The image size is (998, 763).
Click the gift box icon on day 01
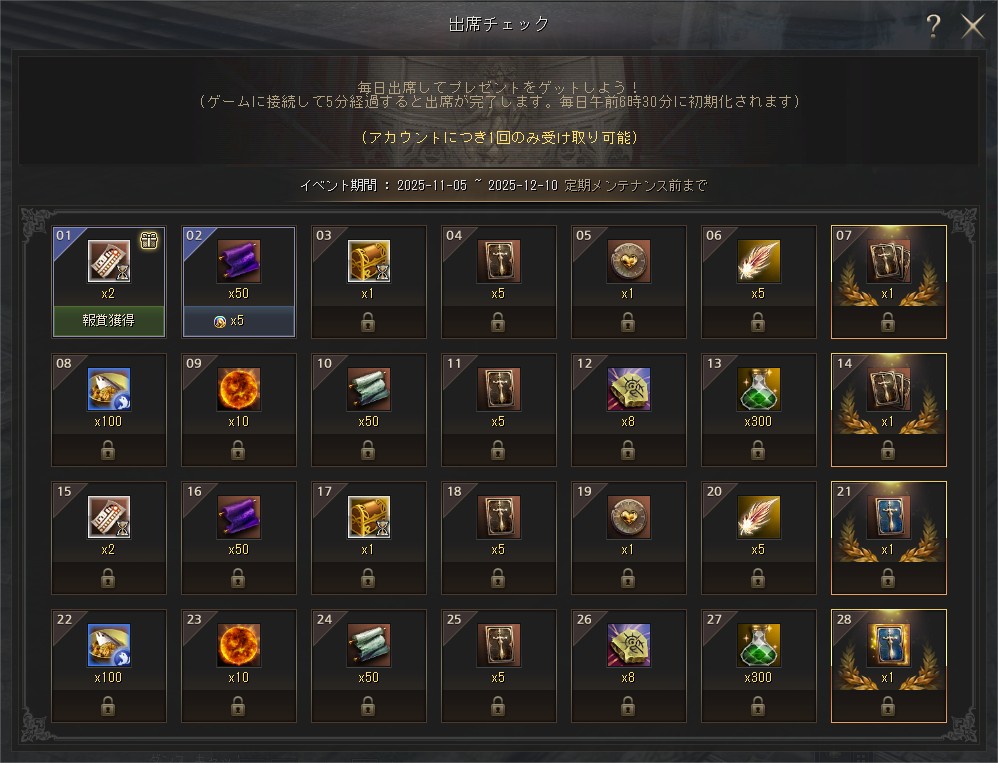click(x=149, y=240)
